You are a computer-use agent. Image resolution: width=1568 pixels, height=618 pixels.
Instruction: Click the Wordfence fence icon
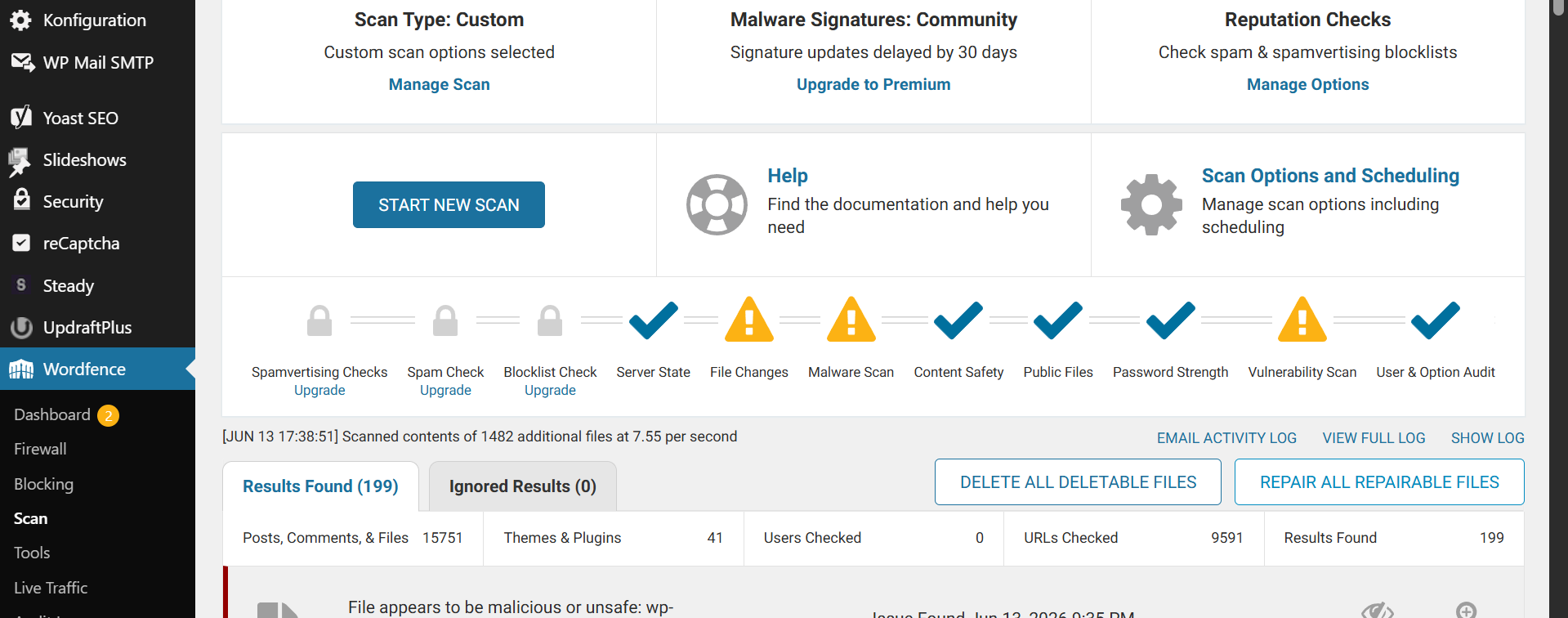tap(21, 369)
